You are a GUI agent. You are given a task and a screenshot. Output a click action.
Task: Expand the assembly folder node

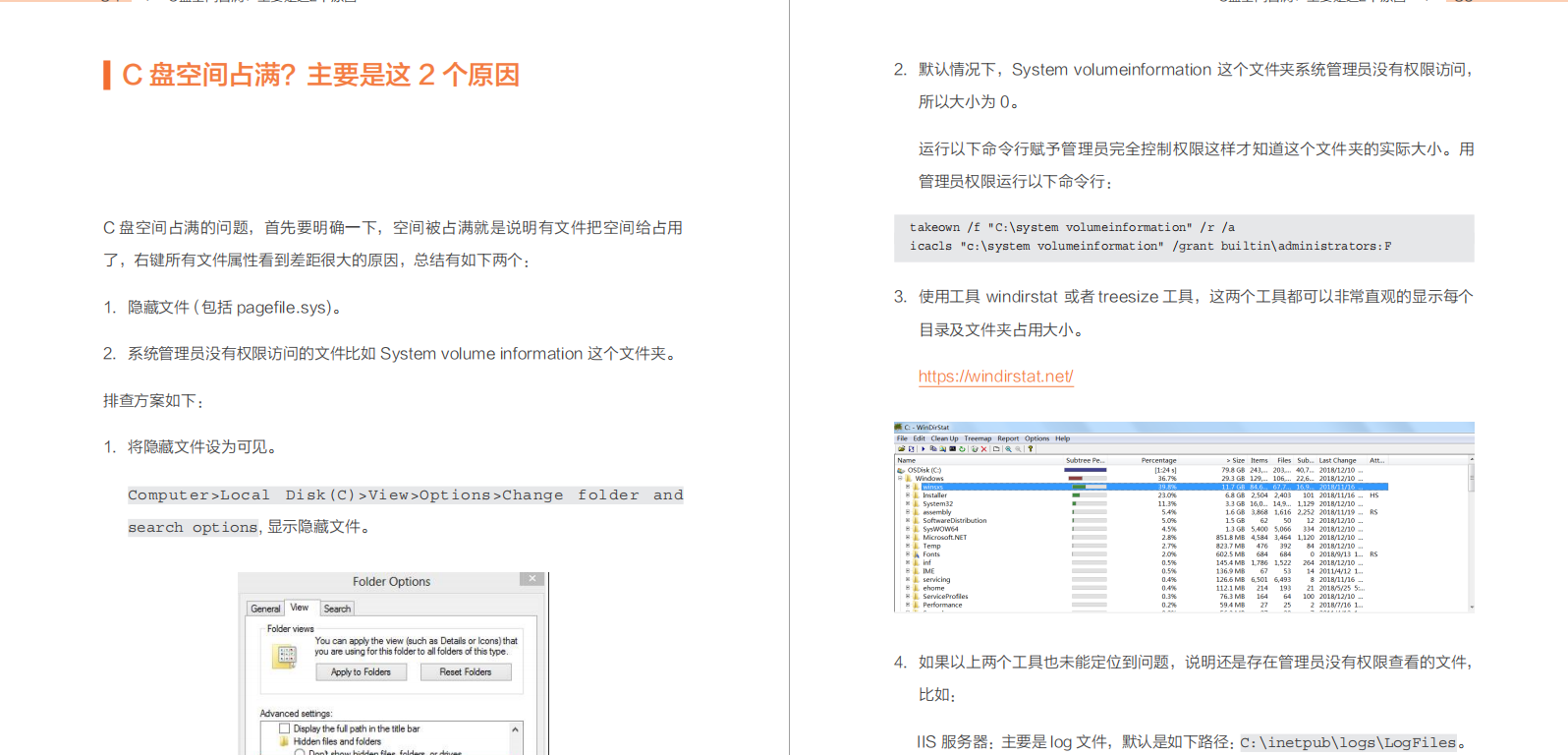click(x=908, y=512)
